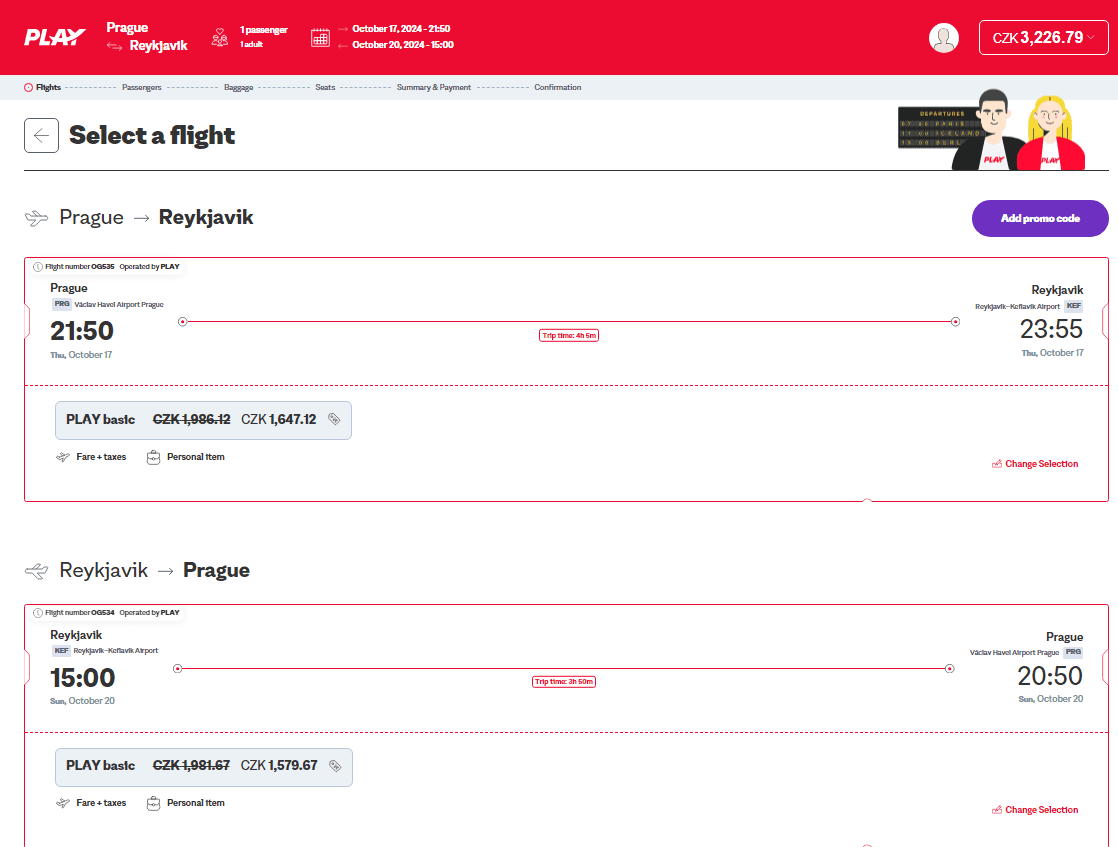The image size is (1118, 847).
Task: Click the Trip time: 3h 50m label
Action: 564,682
